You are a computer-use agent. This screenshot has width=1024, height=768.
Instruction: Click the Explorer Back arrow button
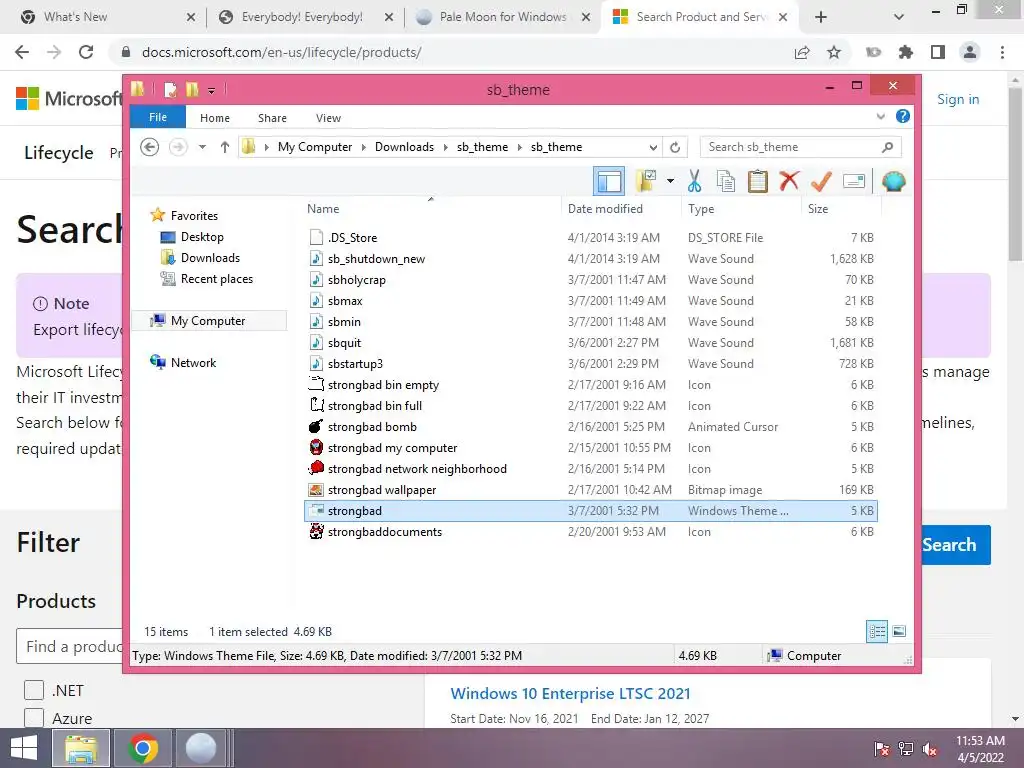(x=150, y=147)
